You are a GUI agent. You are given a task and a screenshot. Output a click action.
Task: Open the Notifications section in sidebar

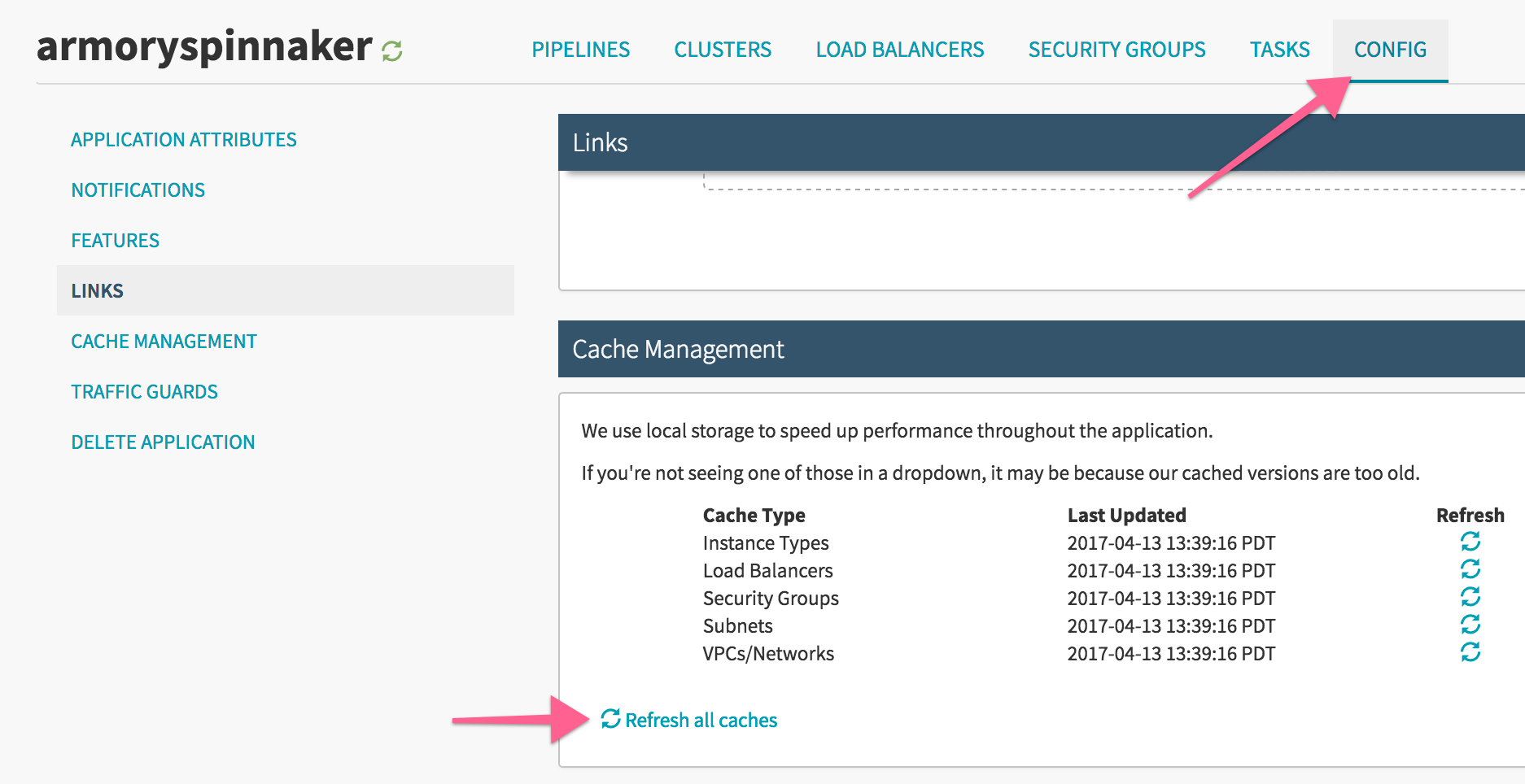click(138, 190)
